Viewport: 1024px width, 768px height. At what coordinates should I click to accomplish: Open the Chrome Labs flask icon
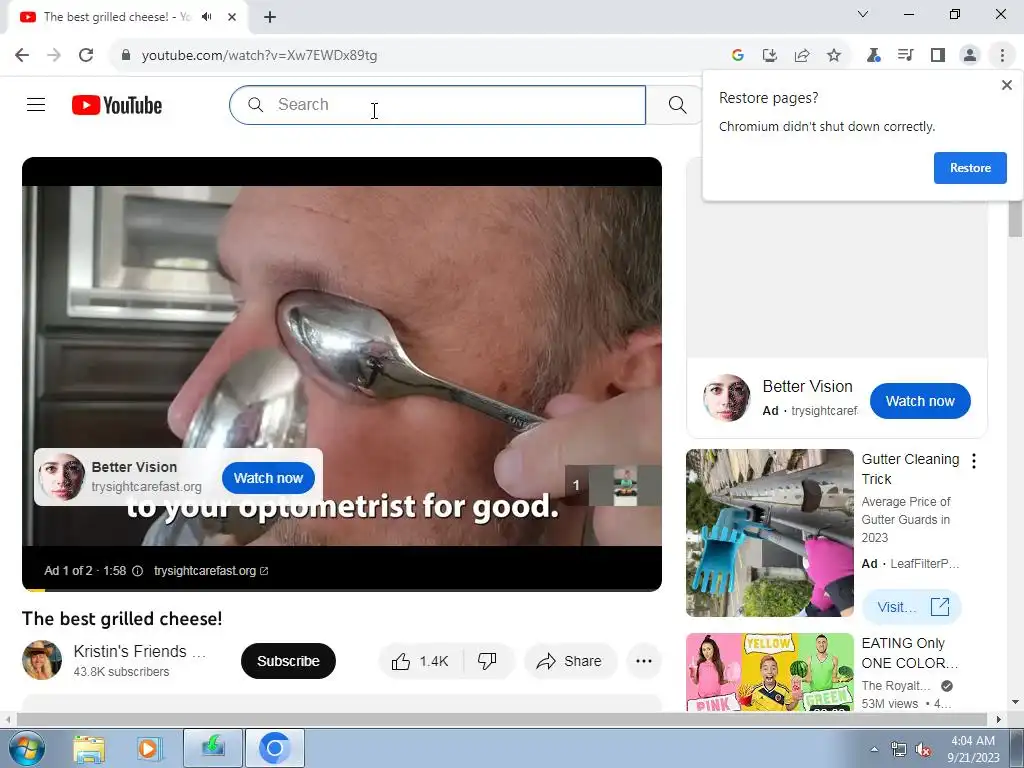(x=873, y=56)
